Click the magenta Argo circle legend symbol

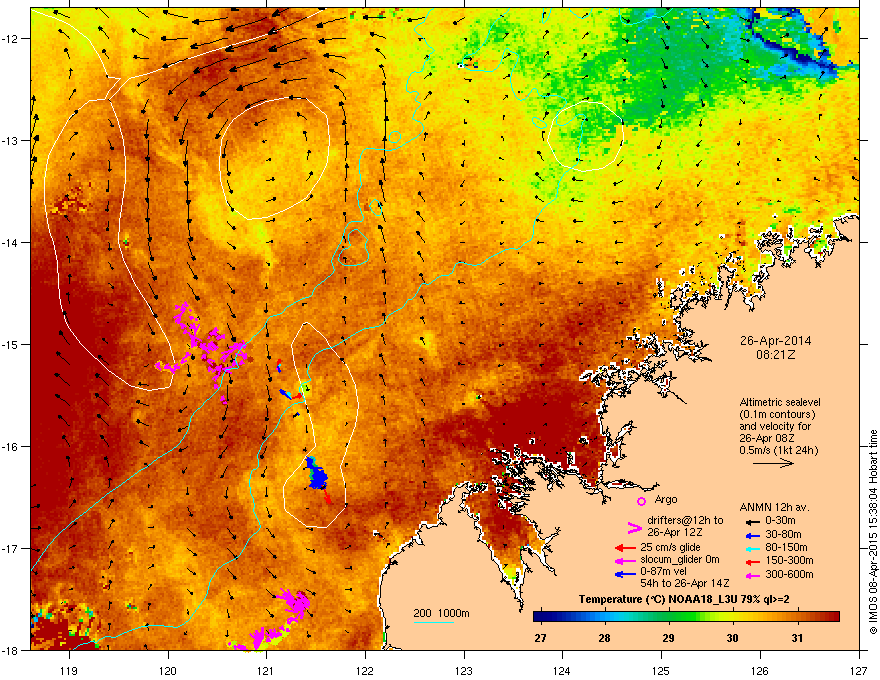point(641,501)
